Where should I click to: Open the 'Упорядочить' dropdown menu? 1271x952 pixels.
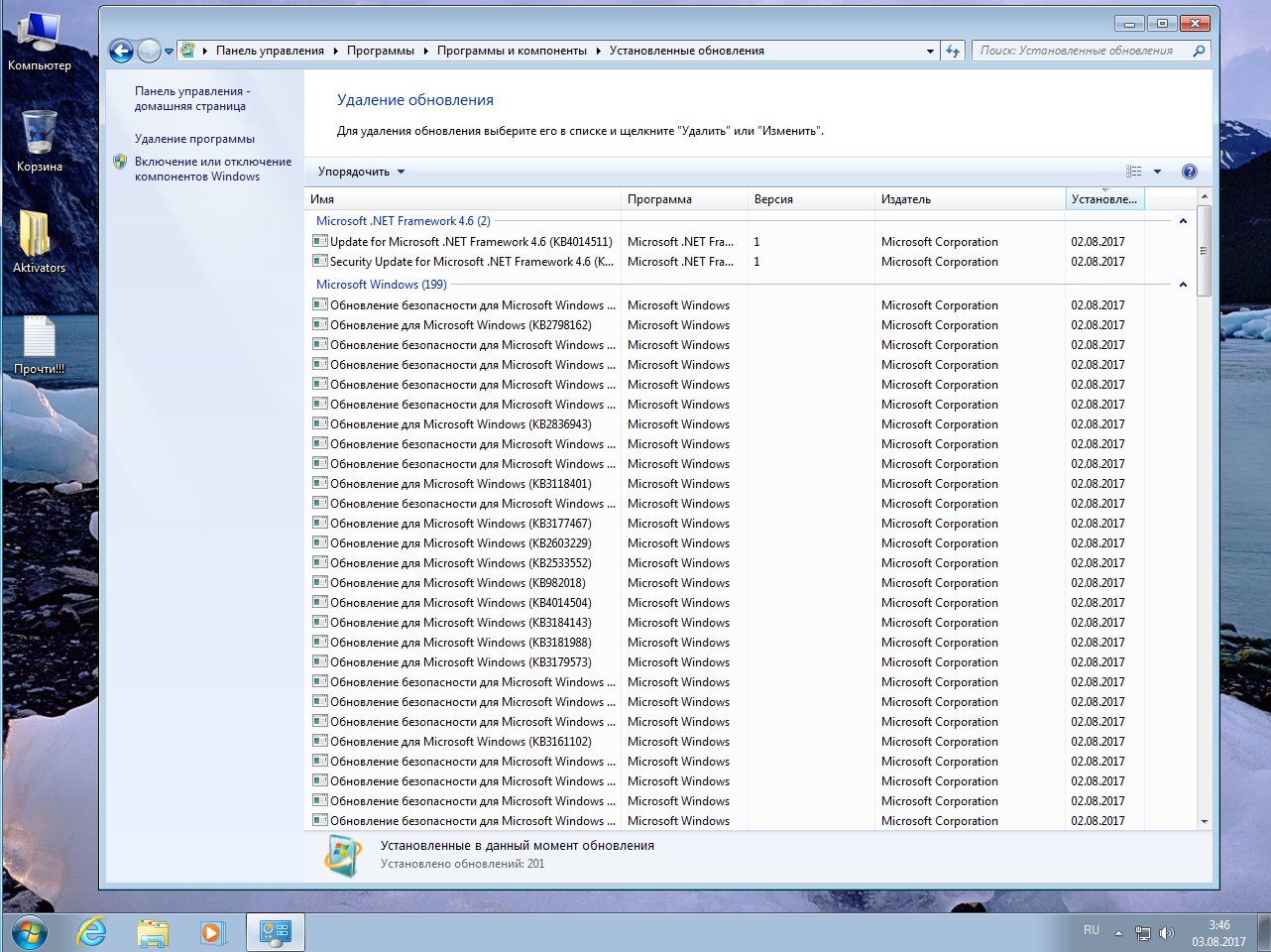point(361,172)
